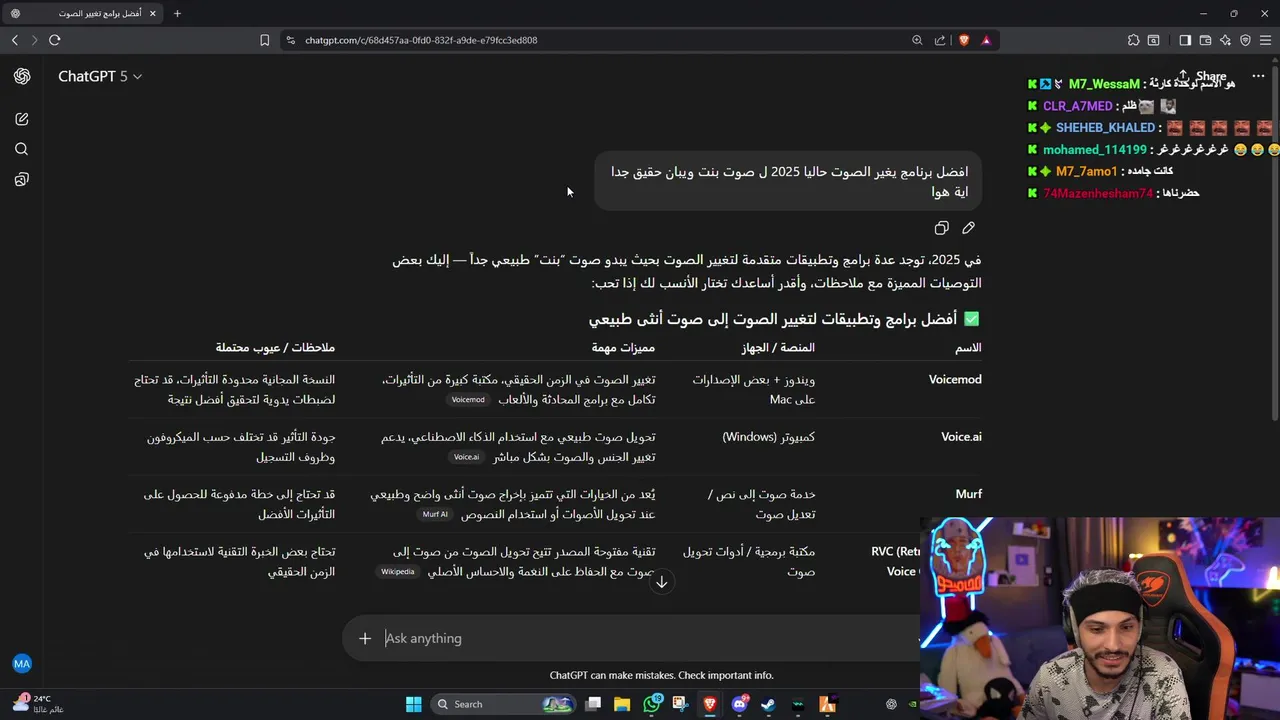Close the ChatGPT browser tab

(152, 13)
